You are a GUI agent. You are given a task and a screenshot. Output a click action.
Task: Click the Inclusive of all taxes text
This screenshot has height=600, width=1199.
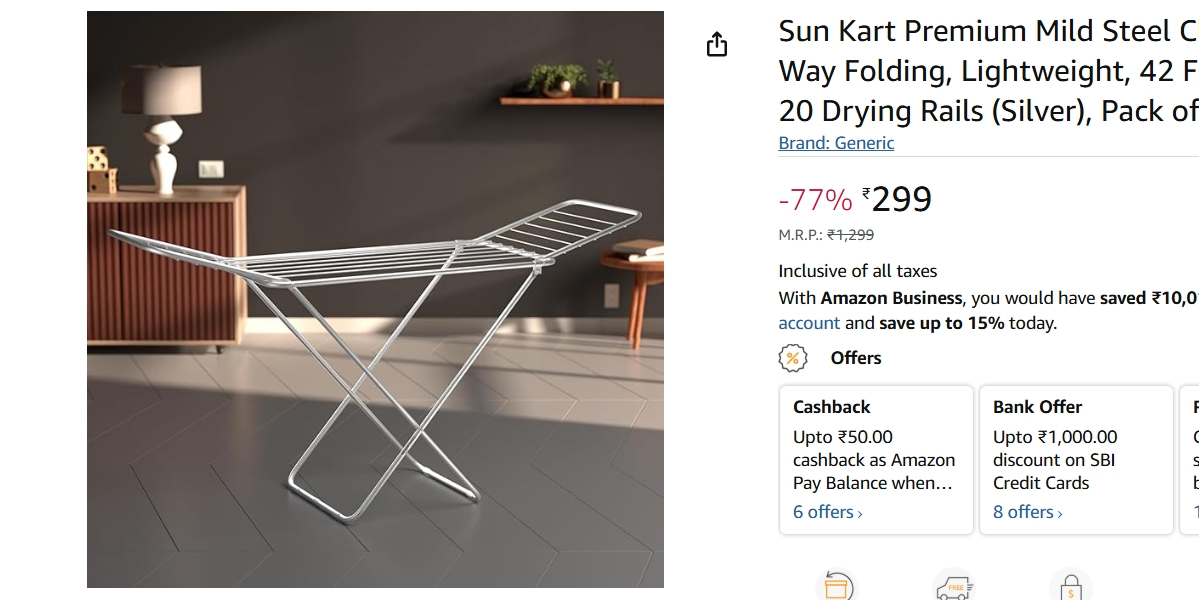tap(858, 270)
